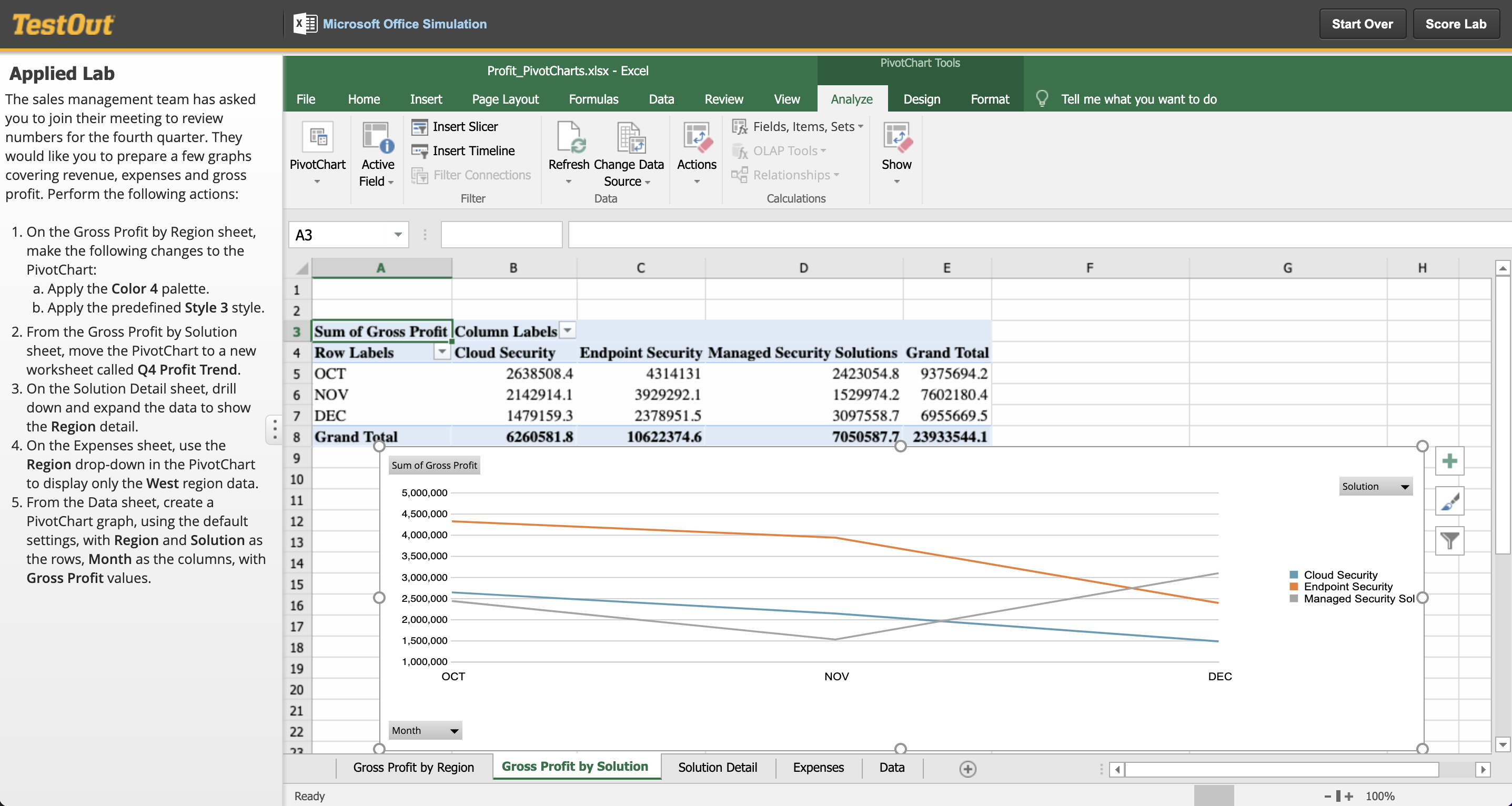Expand the Solution field dropdown on the chart

(1405, 487)
